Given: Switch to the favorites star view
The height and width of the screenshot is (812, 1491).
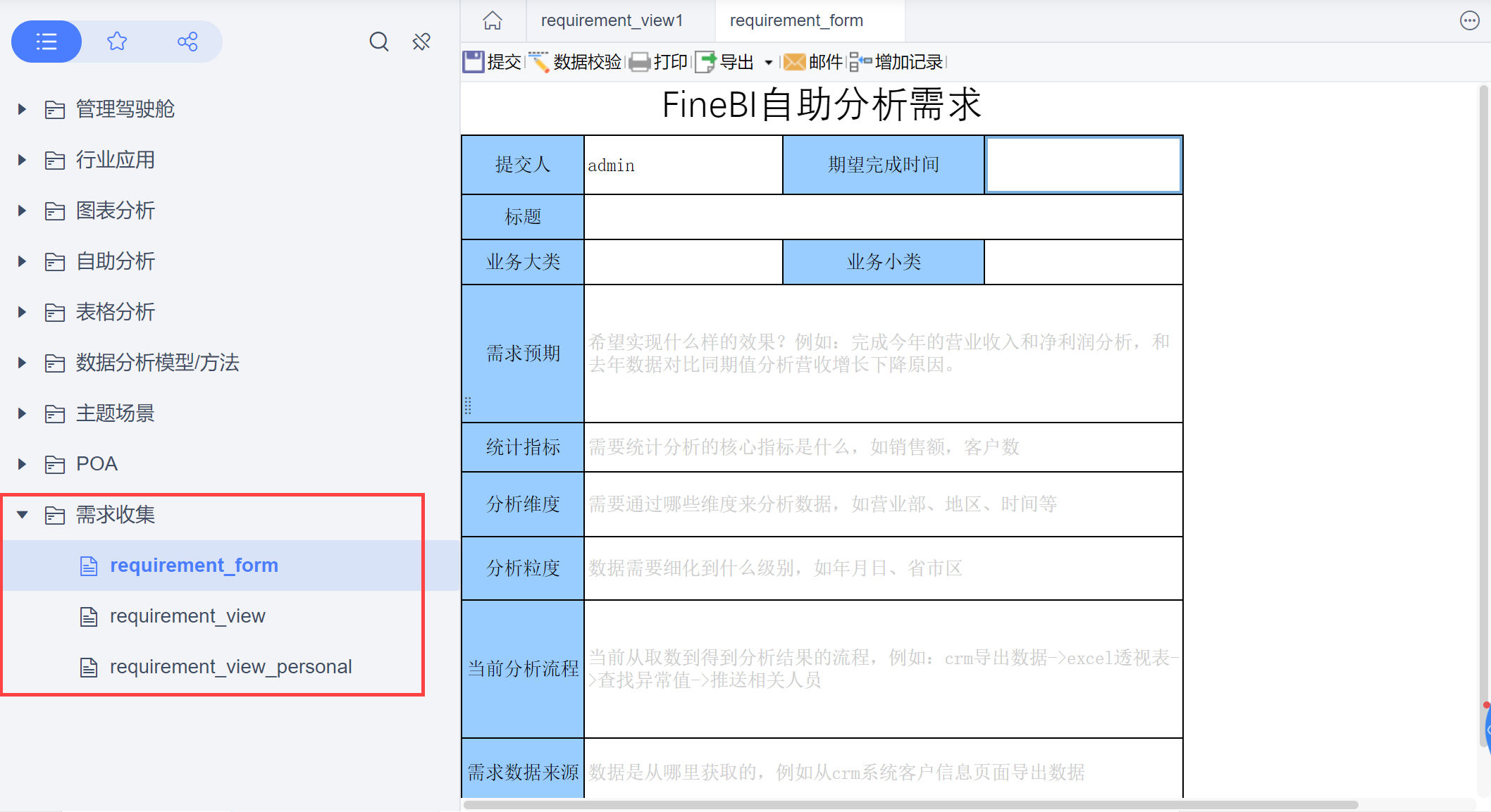Looking at the screenshot, I should [x=117, y=42].
